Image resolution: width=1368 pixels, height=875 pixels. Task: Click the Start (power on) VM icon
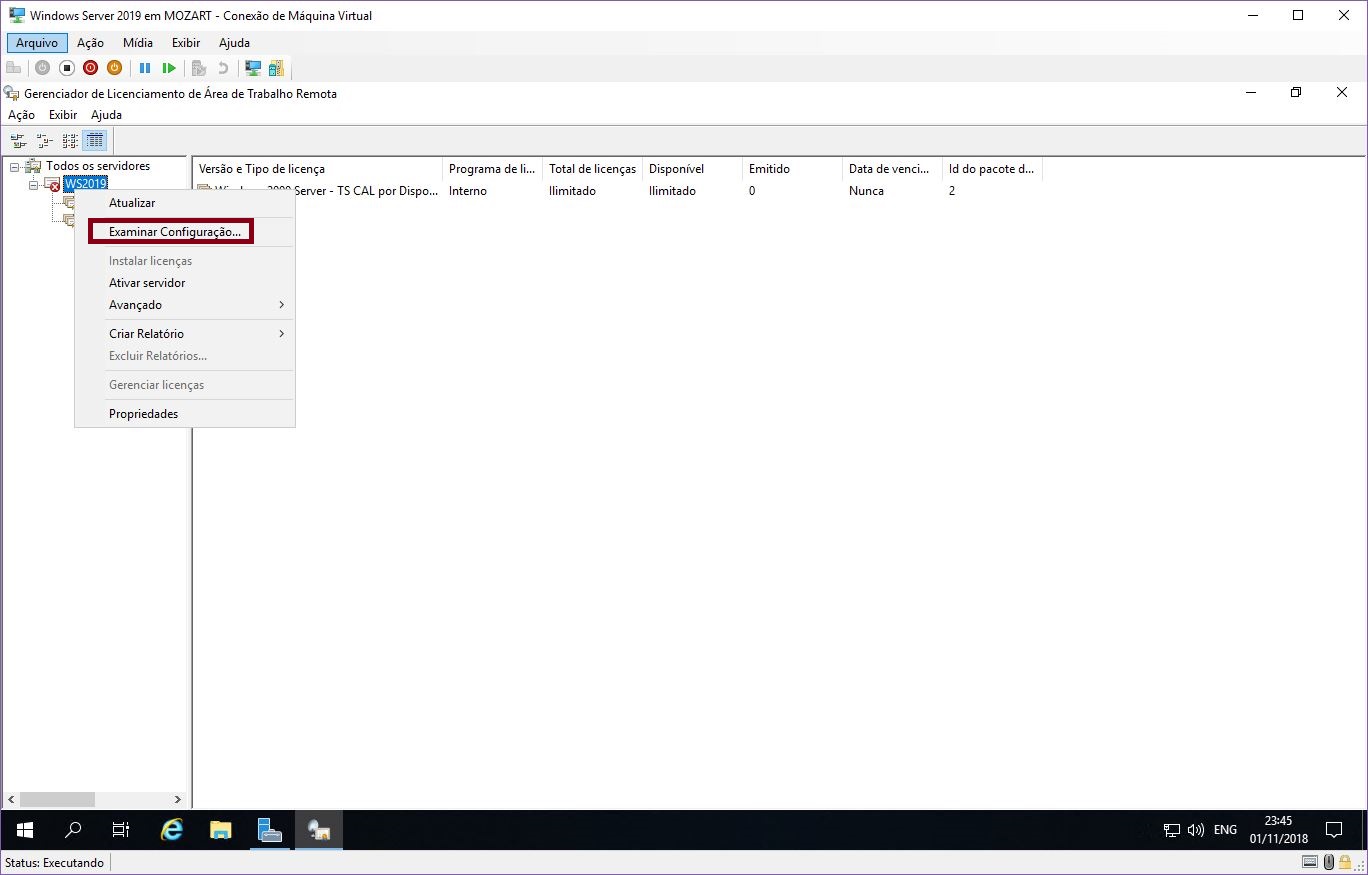[42, 68]
